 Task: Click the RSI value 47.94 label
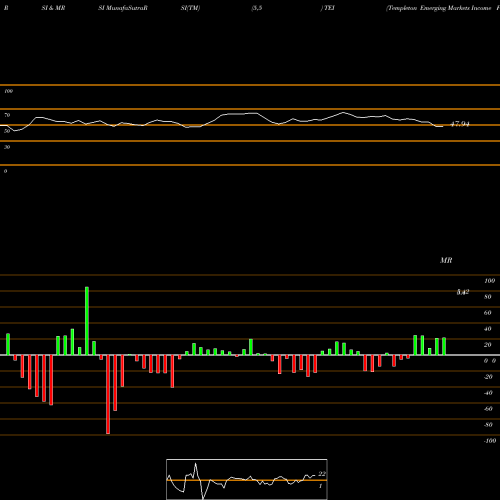point(460,124)
